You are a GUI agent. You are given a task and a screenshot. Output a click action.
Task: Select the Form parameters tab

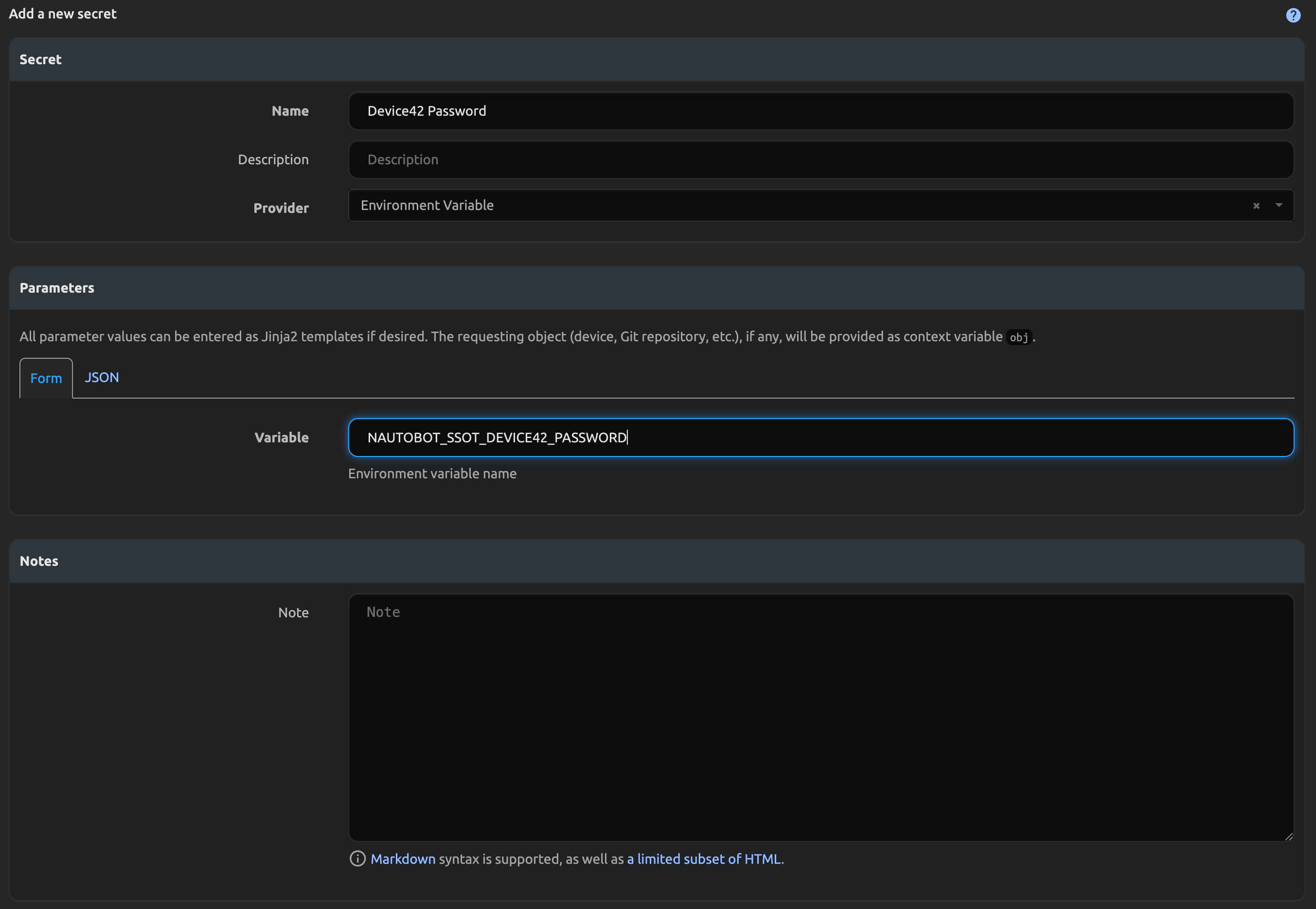point(46,378)
